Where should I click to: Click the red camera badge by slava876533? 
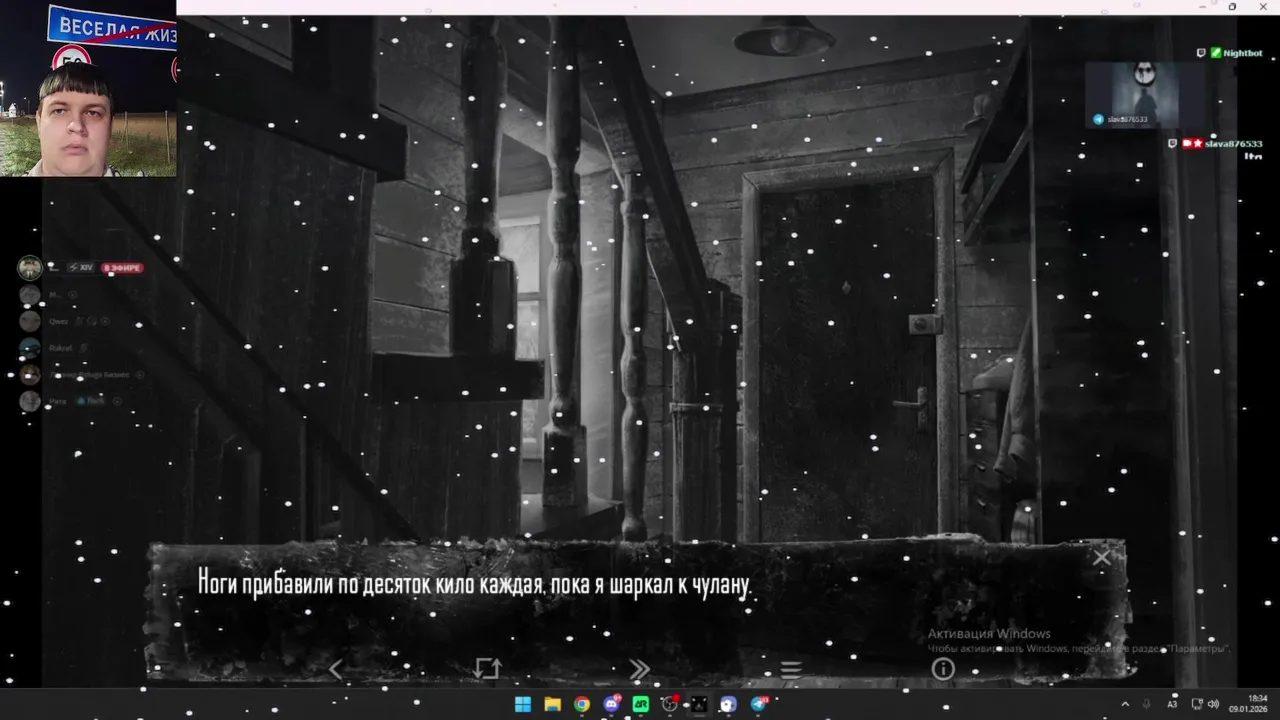pos(1187,143)
